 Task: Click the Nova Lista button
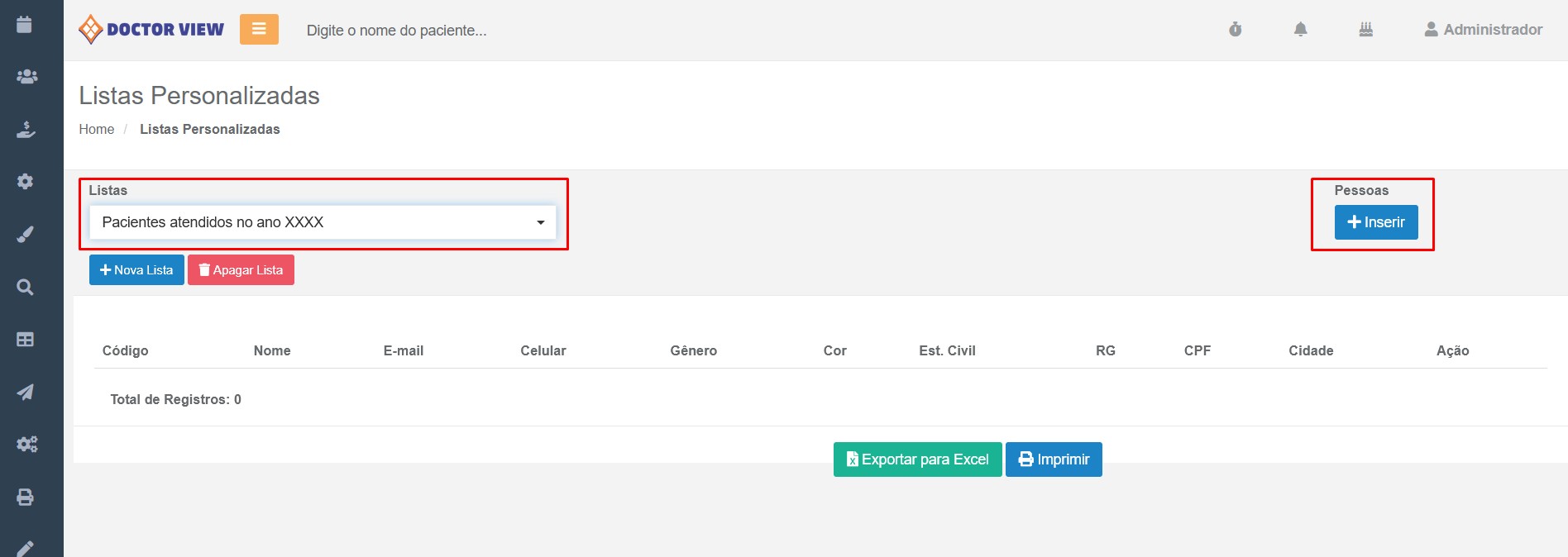[136, 270]
